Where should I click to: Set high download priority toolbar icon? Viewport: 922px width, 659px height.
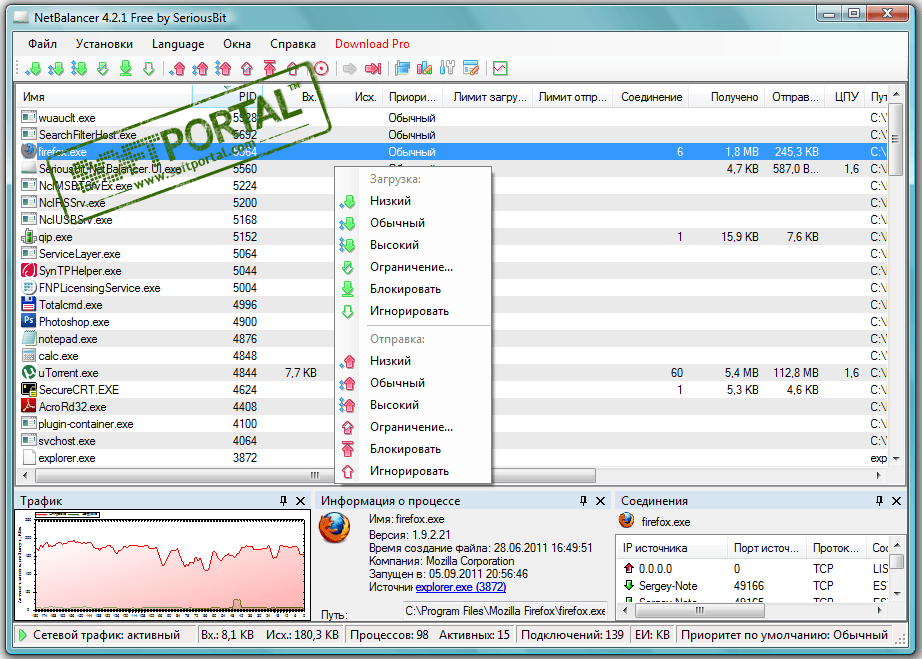(x=79, y=69)
